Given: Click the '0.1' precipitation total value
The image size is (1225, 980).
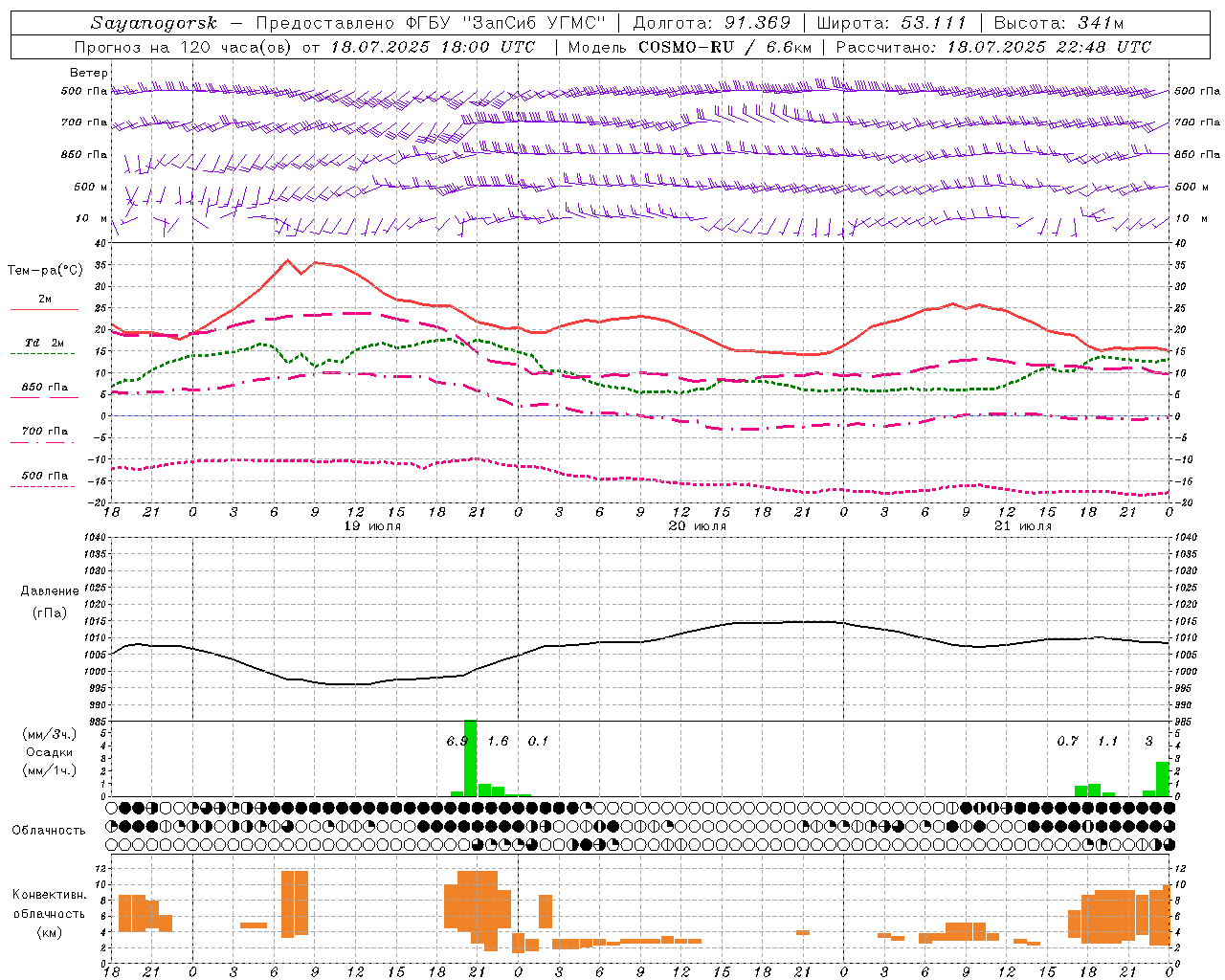Looking at the screenshot, I should click(539, 741).
